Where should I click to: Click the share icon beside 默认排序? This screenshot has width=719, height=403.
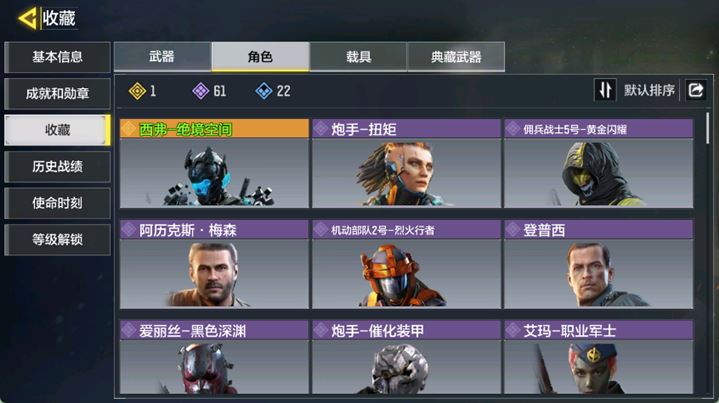pos(696,90)
